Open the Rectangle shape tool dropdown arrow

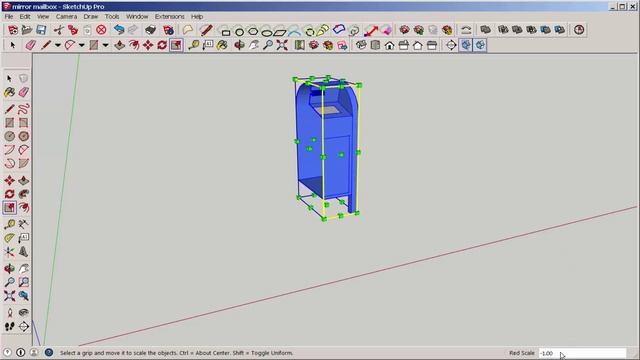pyautogui.click(x=105, y=45)
